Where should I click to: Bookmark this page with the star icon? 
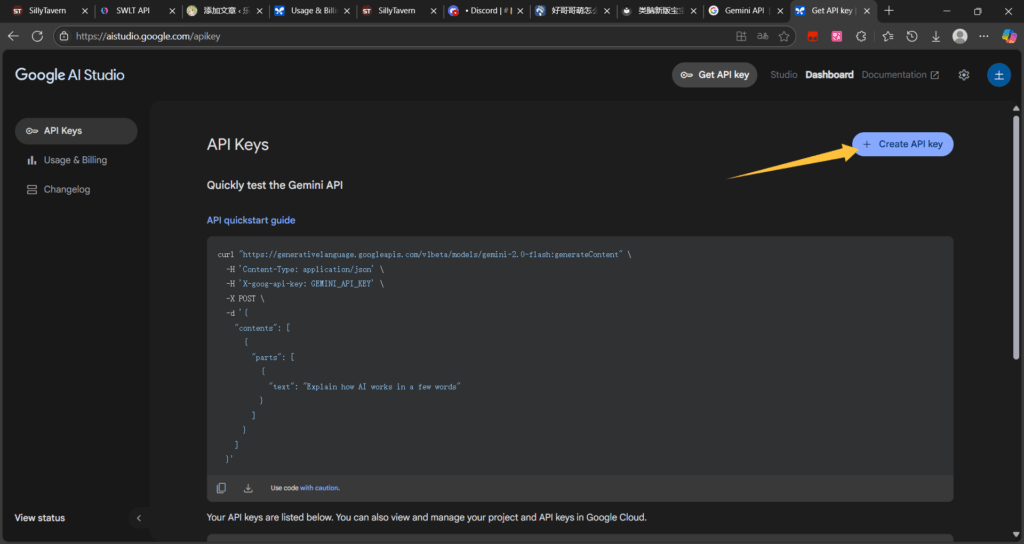[x=785, y=36]
